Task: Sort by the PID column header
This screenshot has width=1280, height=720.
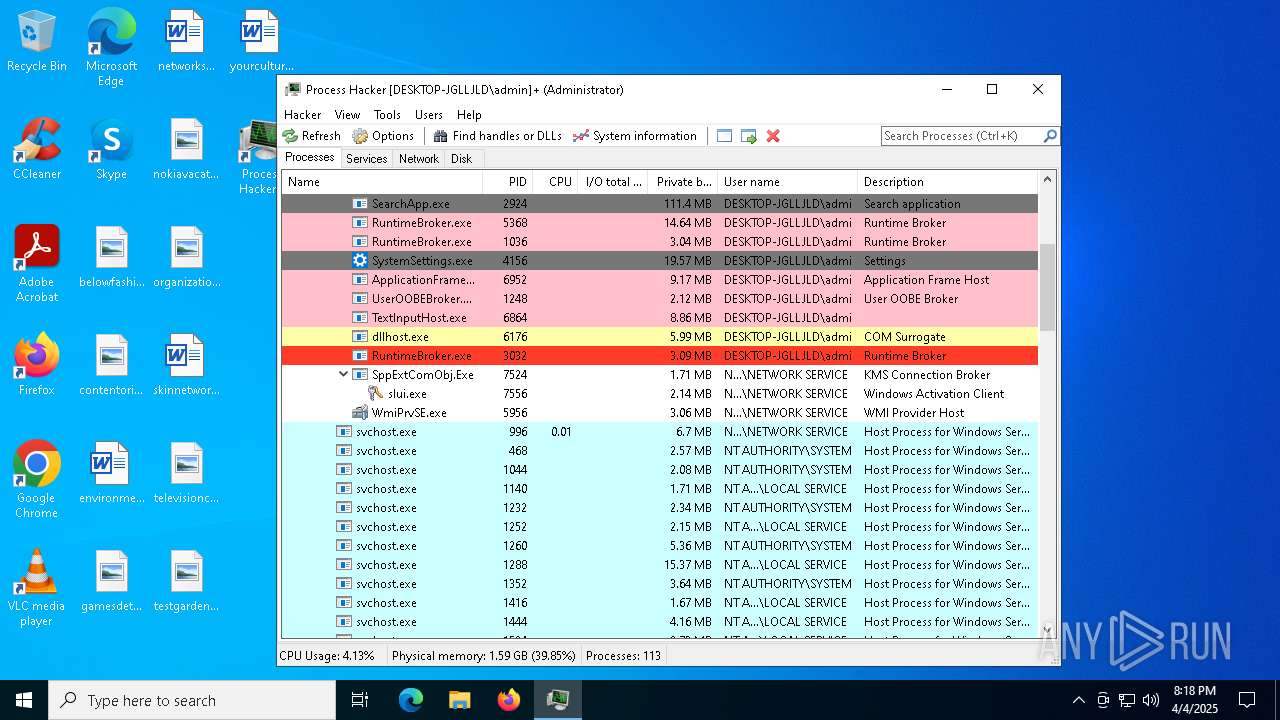Action: click(507, 182)
